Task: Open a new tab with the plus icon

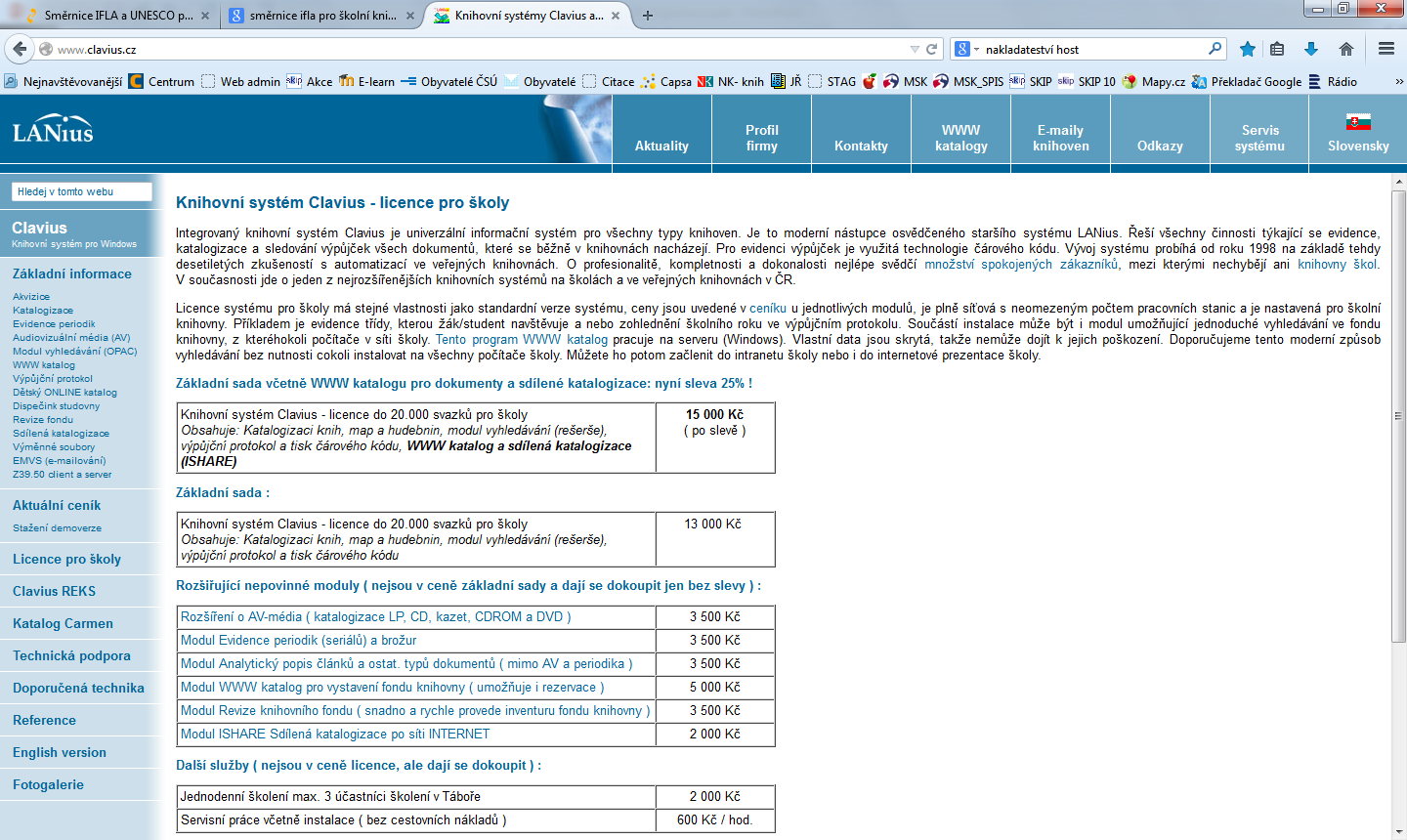Action: [648, 16]
